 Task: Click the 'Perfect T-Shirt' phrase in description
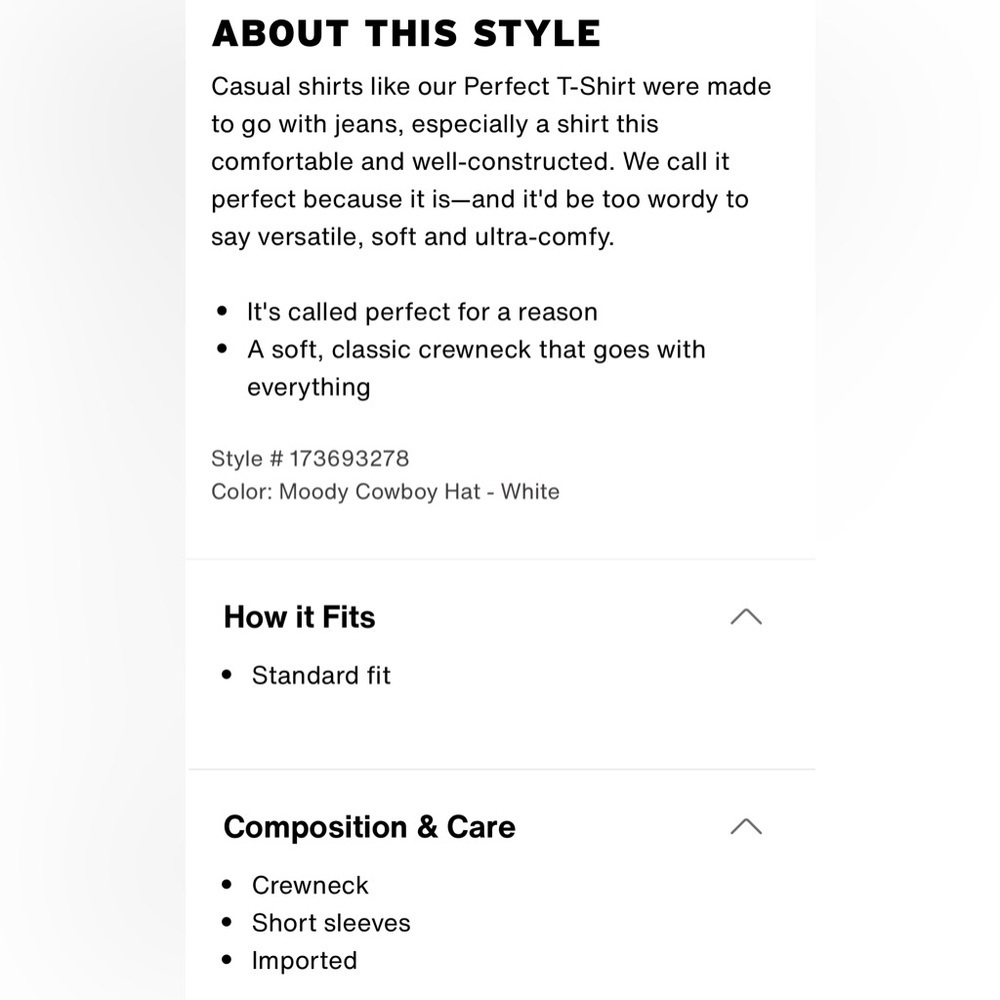tap(550, 87)
